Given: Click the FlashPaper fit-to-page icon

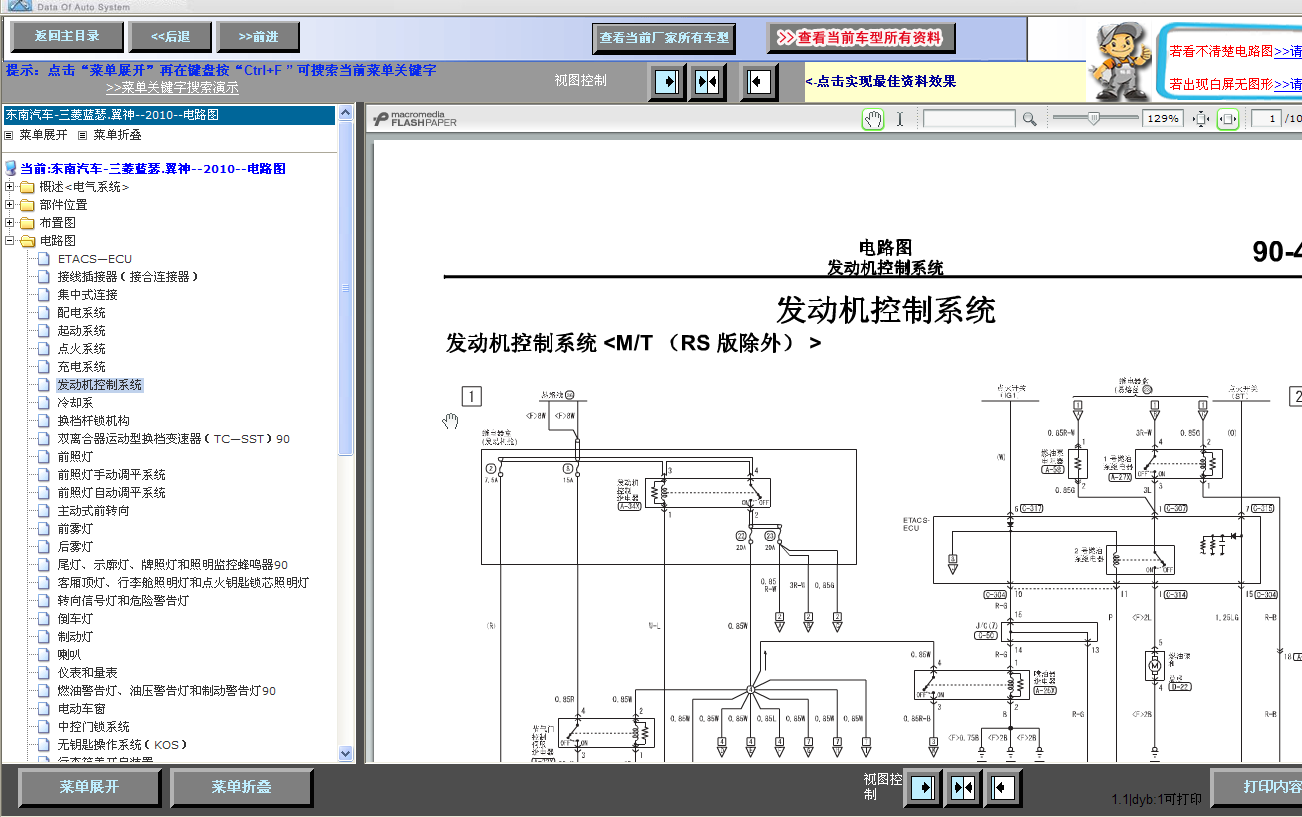Looking at the screenshot, I should click(x=1201, y=119).
